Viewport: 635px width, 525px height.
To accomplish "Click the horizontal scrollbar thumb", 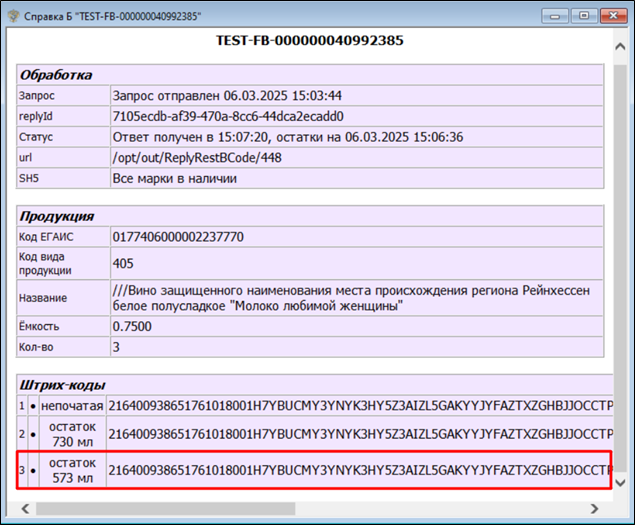I will (x=150, y=508).
